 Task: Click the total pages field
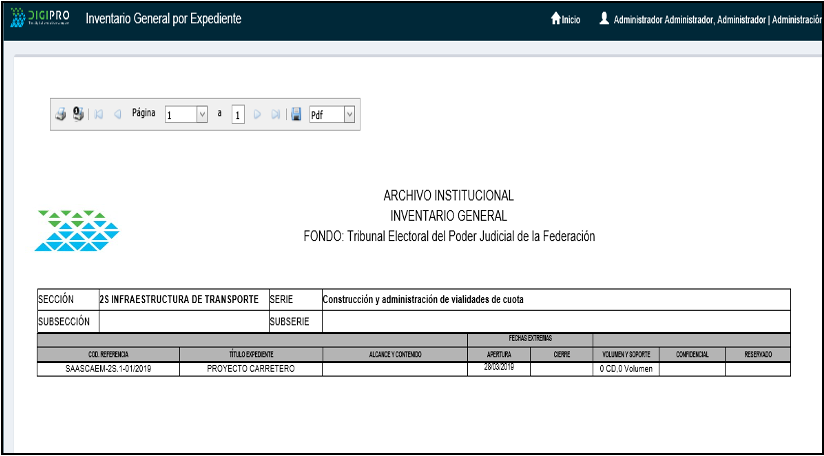238,115
